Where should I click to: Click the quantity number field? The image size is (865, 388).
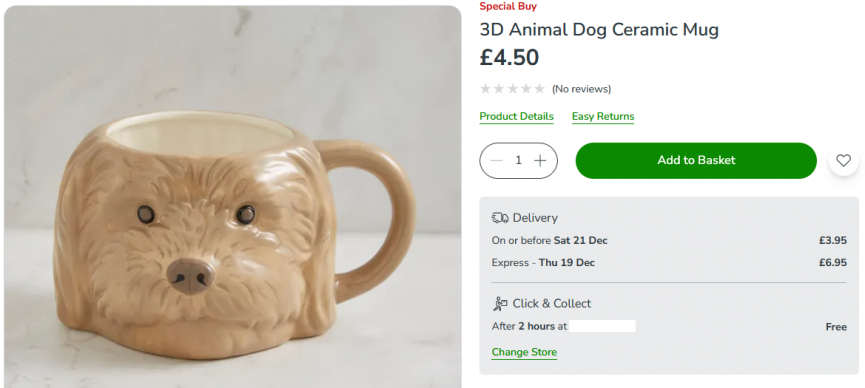pos(518,161)
